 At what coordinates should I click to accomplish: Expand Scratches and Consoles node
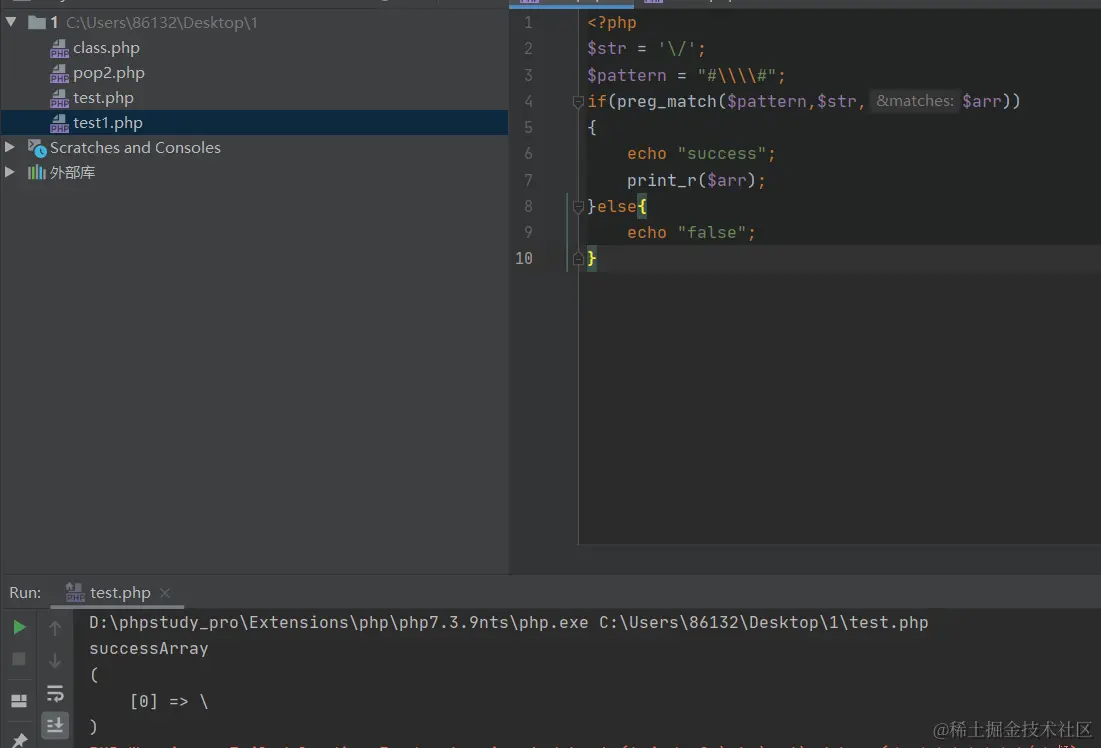pyautogui.click(x=10, y=147)
